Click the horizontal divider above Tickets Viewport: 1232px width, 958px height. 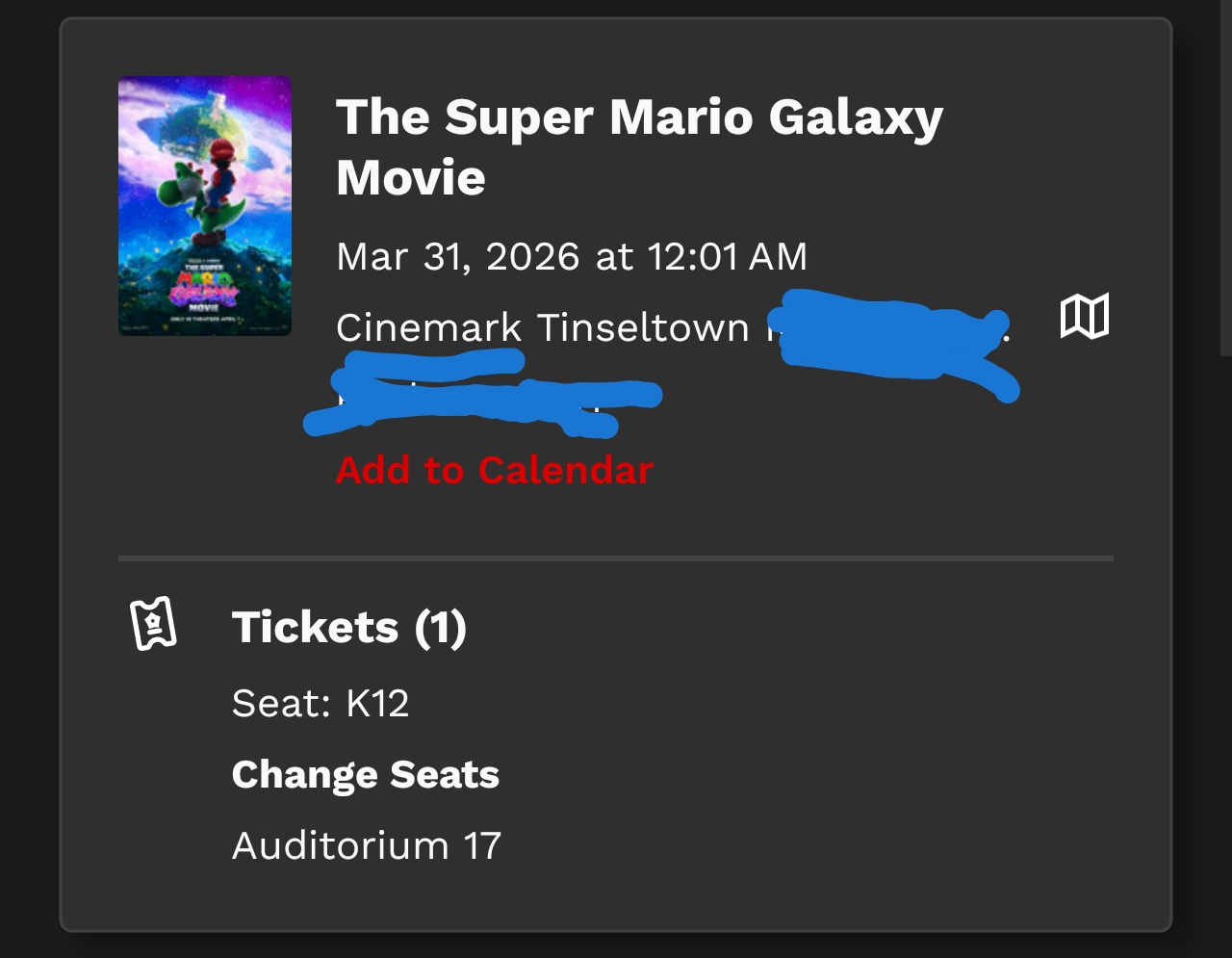(616, 557)
